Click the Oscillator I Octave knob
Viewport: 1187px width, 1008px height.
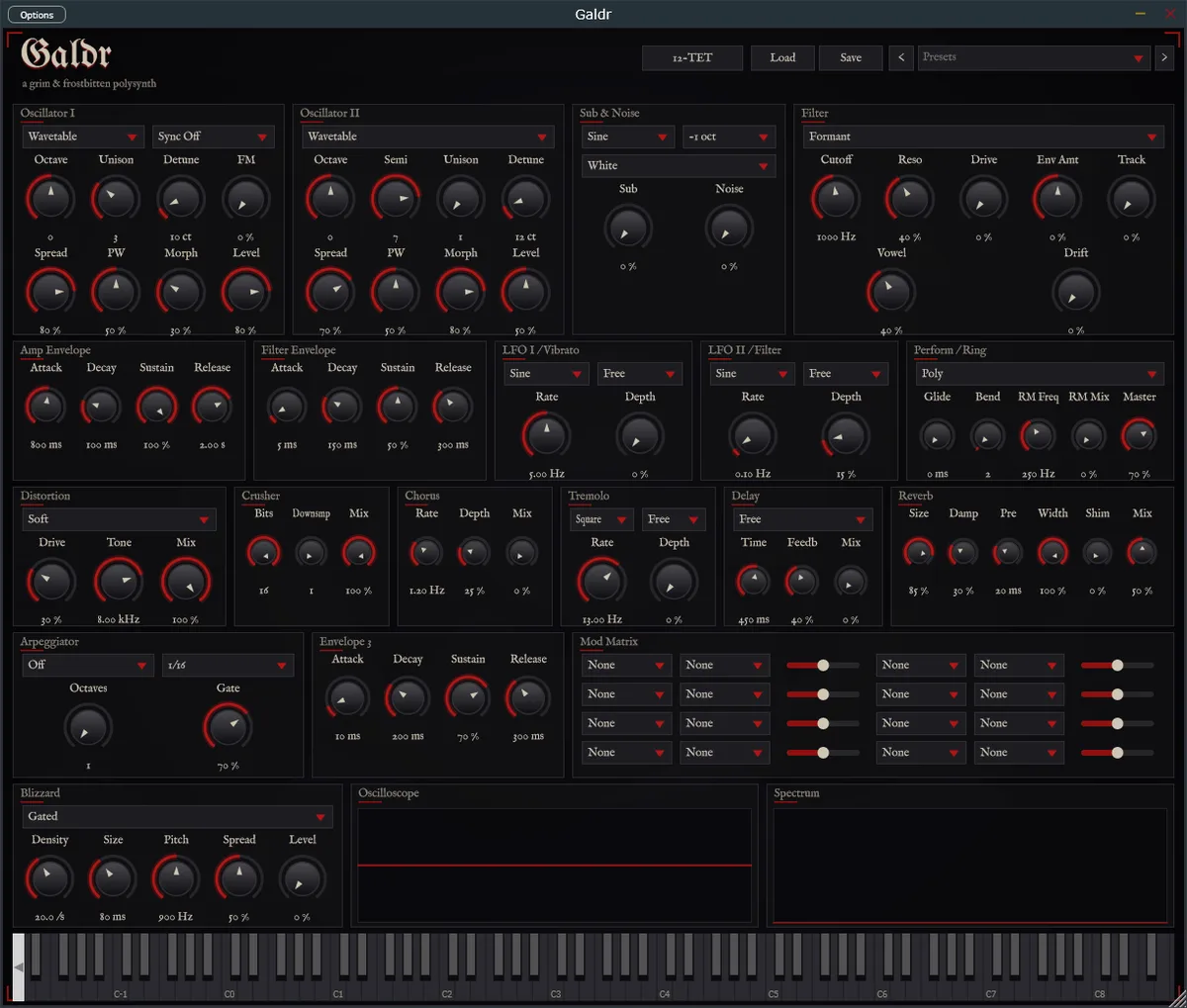click(x=50, y=199)
